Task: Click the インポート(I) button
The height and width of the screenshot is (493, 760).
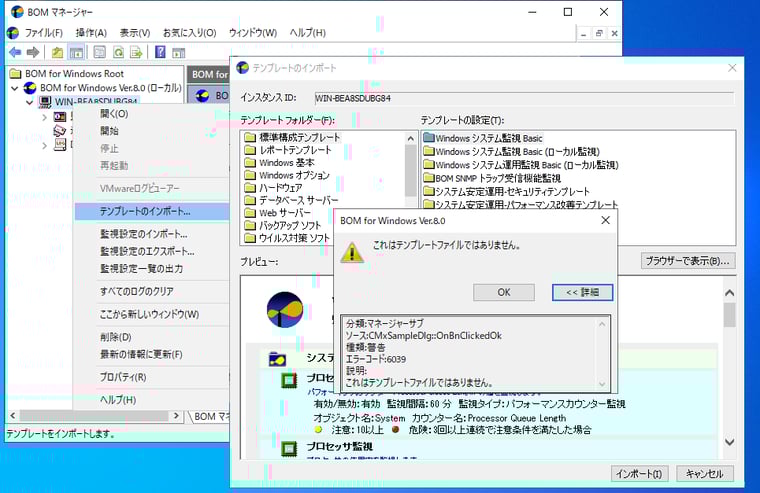Action: [639, 474]
